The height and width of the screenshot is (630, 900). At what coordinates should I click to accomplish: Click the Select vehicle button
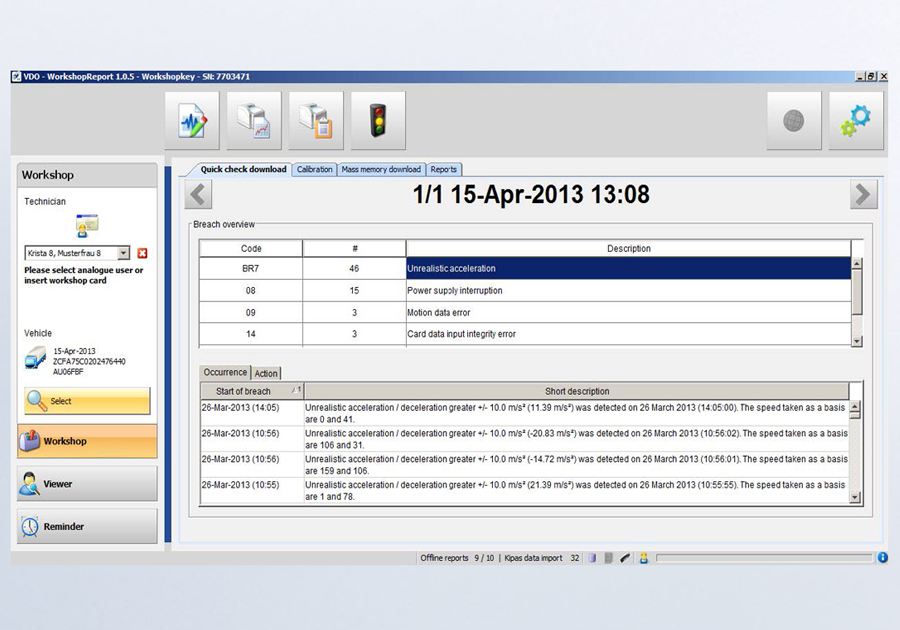[x=87, y=401]
